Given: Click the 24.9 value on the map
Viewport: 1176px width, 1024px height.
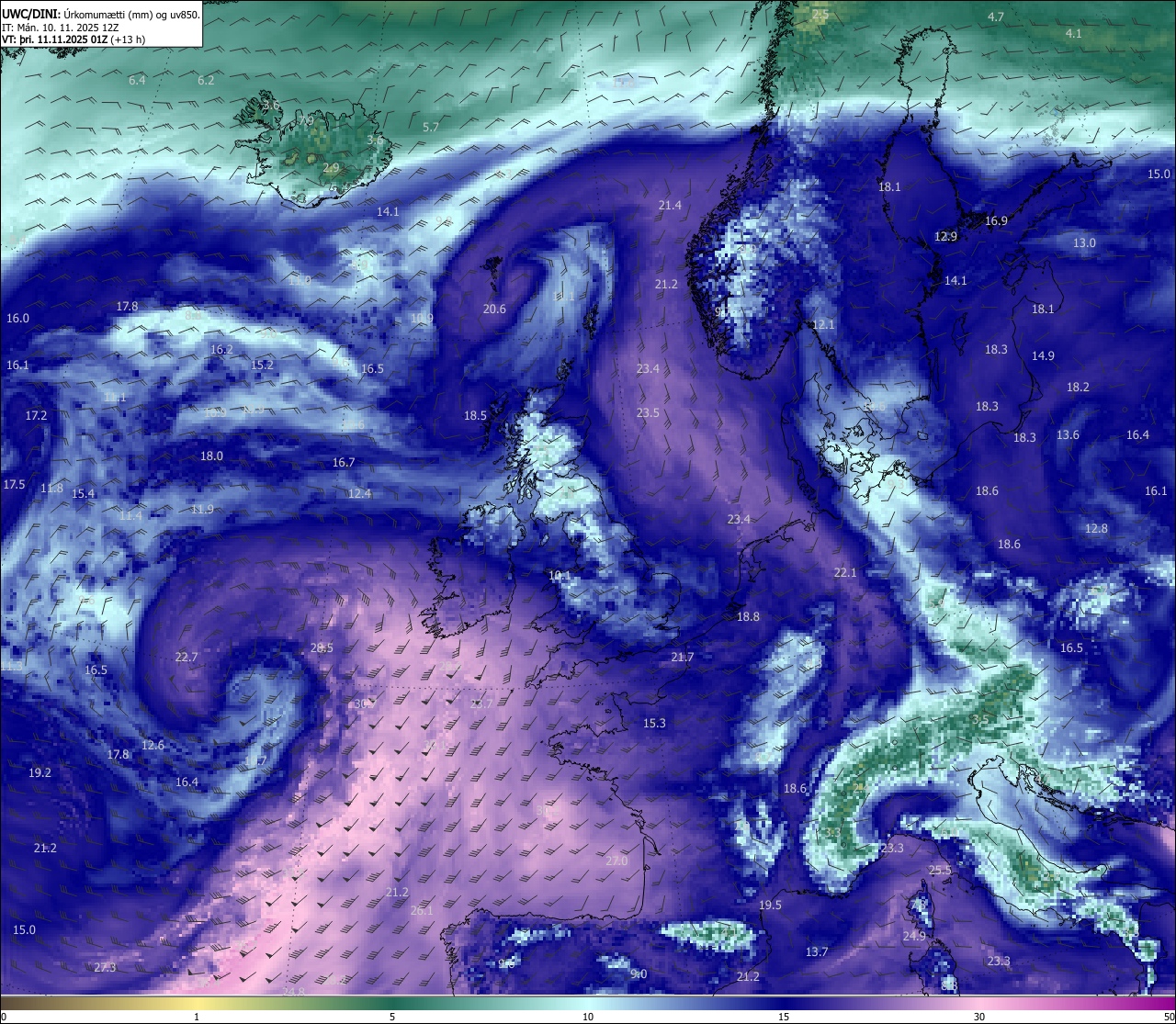Looking at the screenshot, I should [x=914, y=937].
